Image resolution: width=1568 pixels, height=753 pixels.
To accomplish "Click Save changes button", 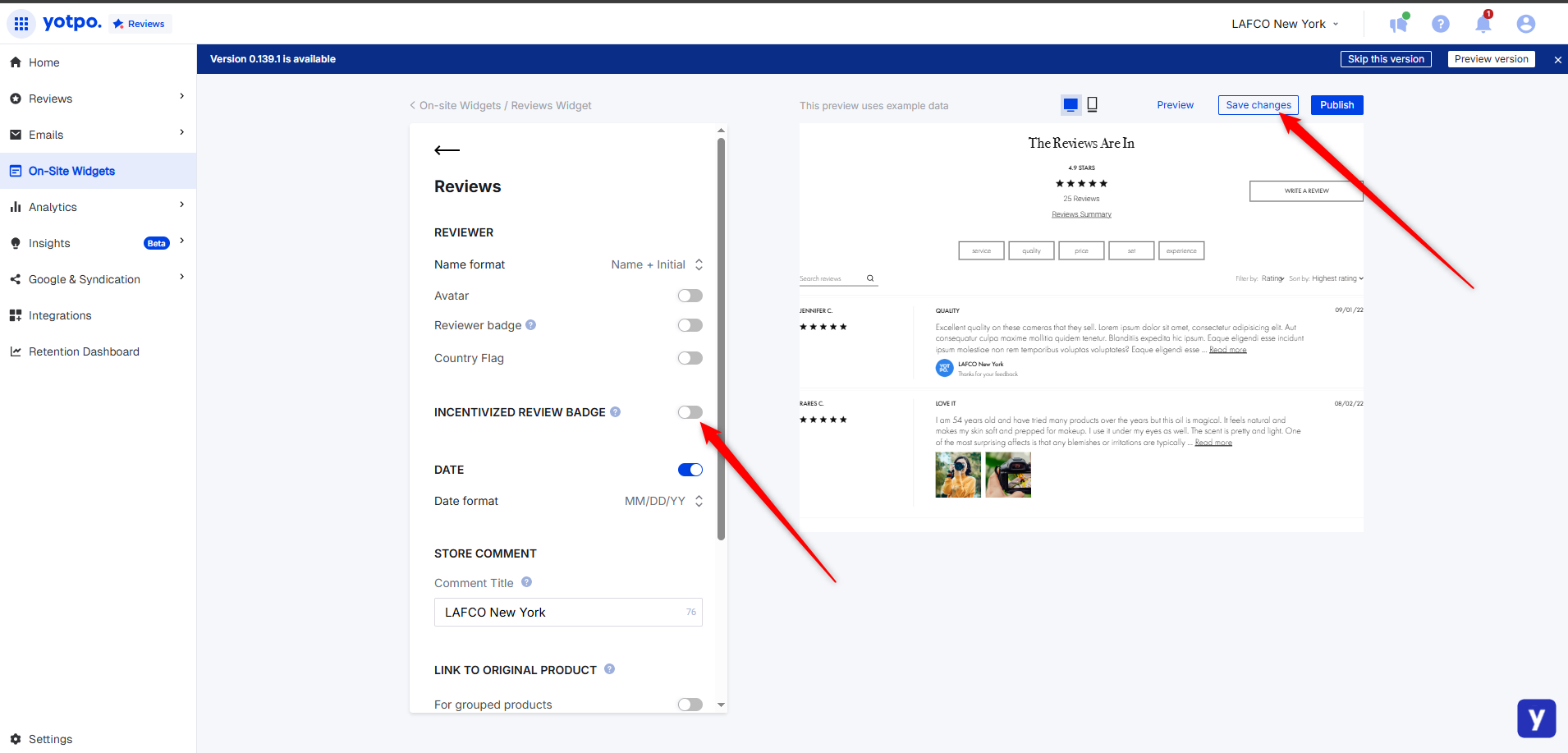I will pyautogui.click(x=1259, y=105).
